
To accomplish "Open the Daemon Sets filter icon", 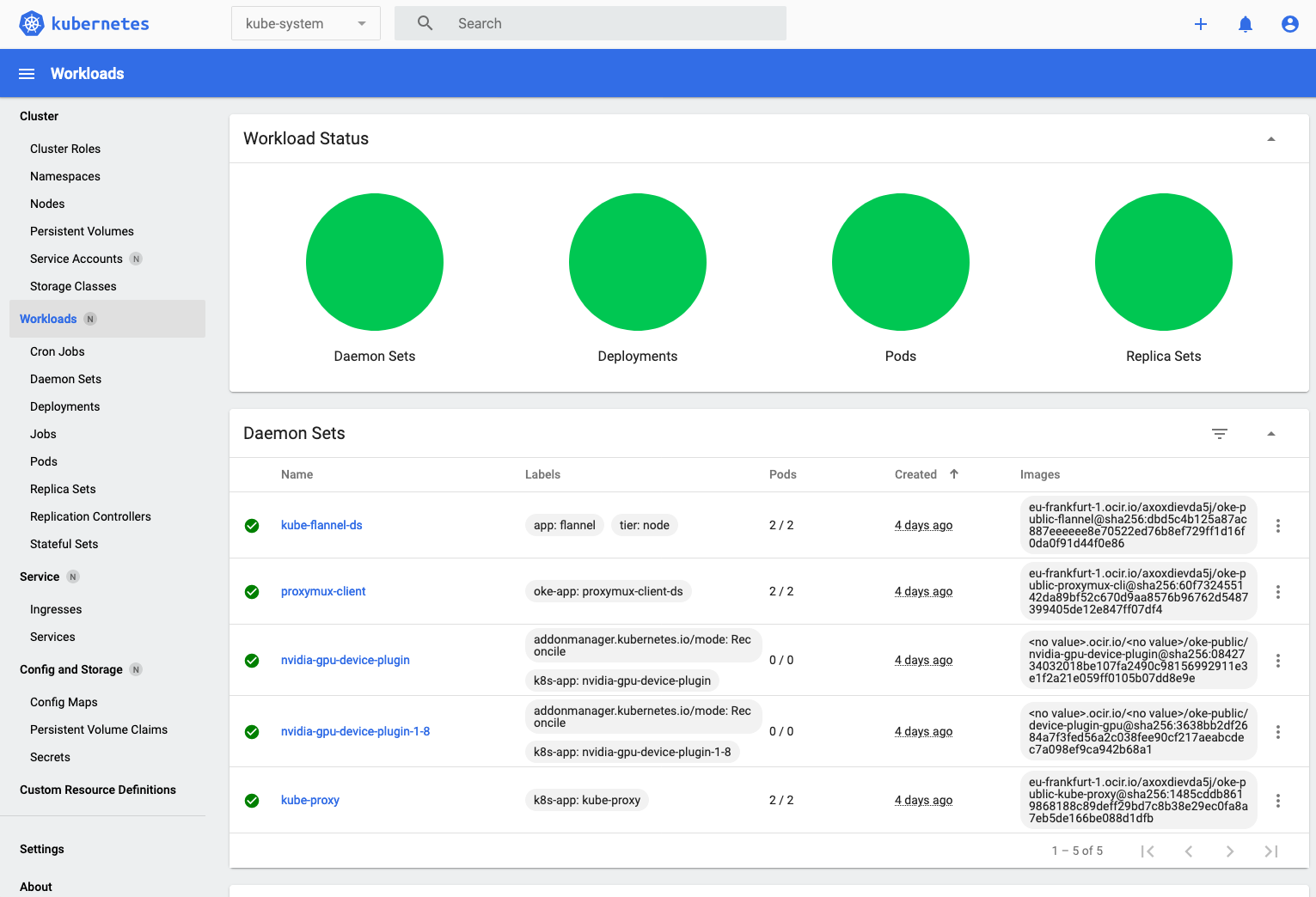I will pos(1220,433).
